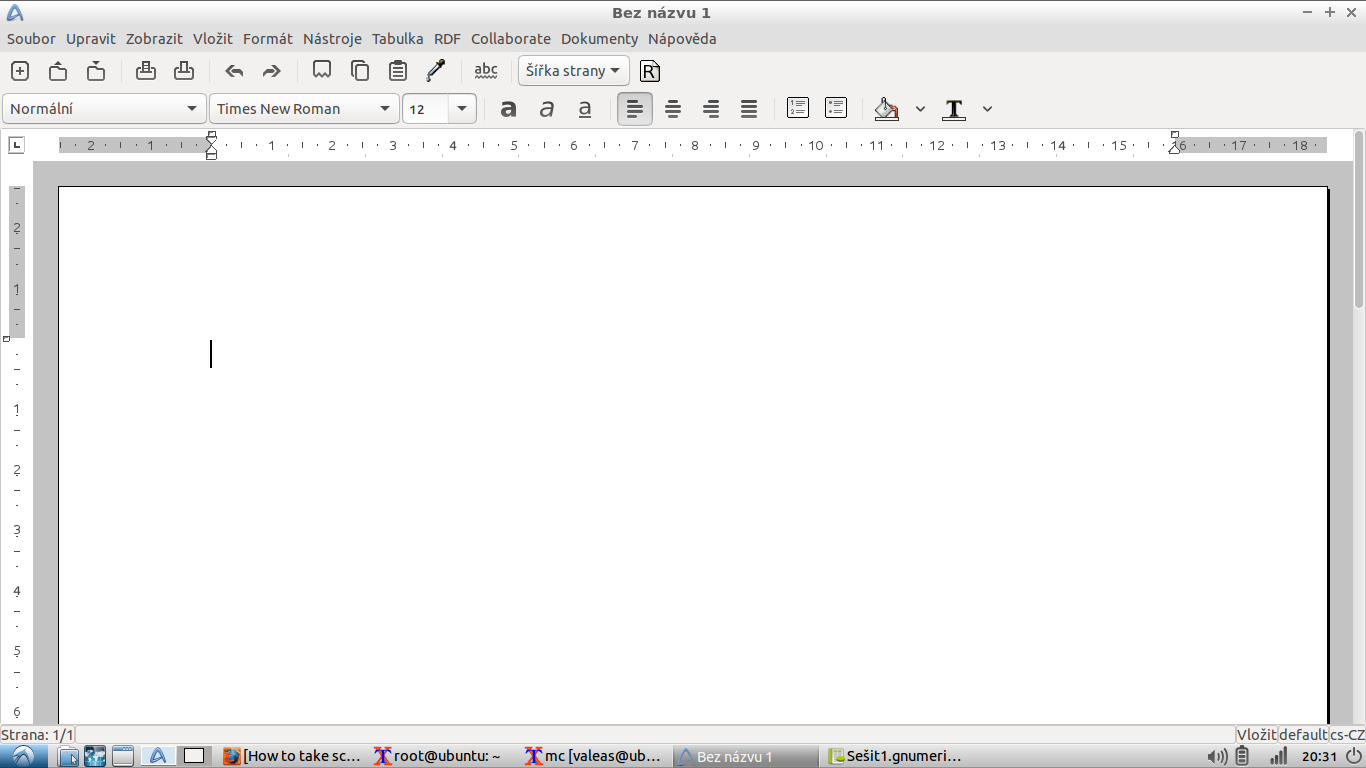Toggle underline formatting
Image resolution: width=1366 pixels, height=768 pixels.
click(585, 109)
